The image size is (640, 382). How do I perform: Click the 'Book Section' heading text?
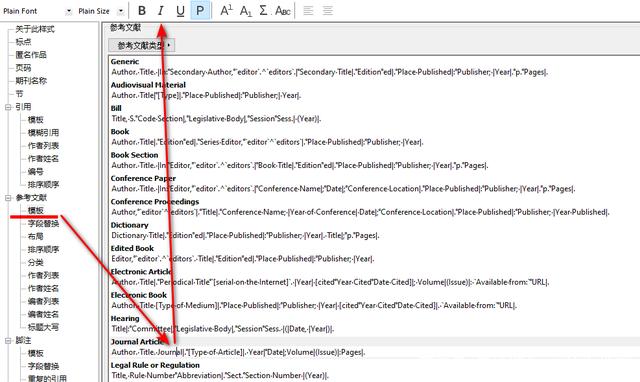134,155
